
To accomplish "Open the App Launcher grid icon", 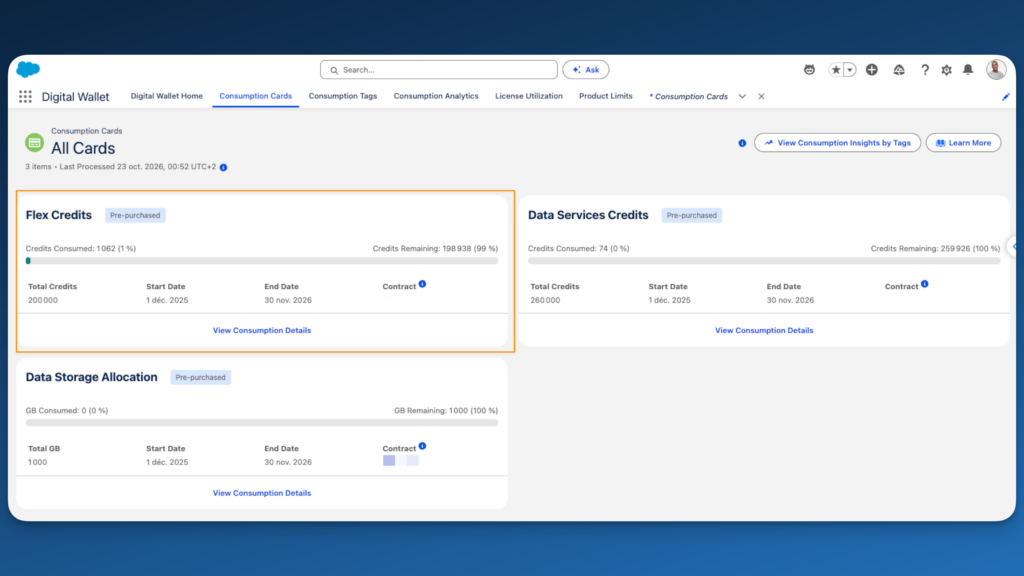I will pos(25,97).
